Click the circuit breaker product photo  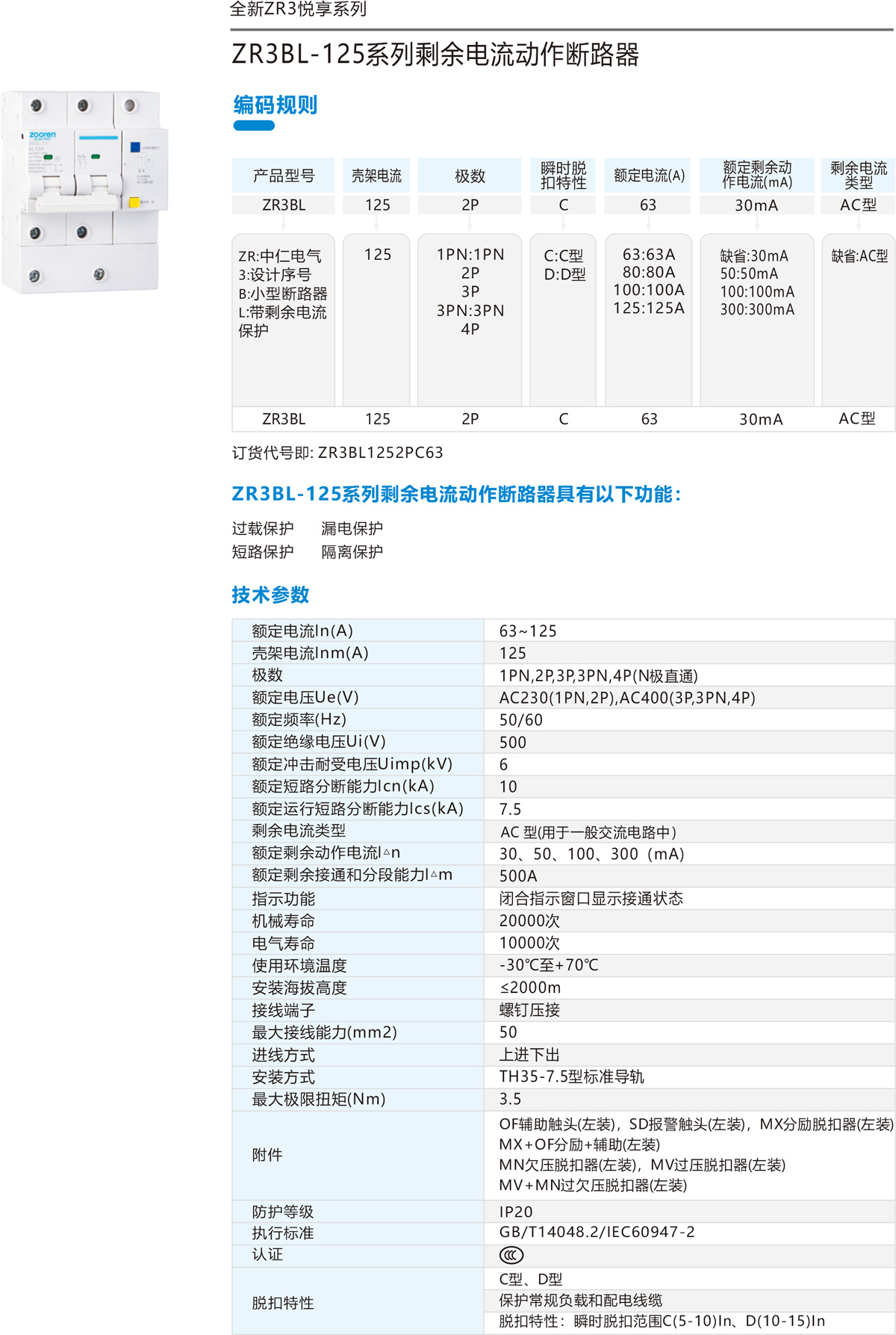click(84, 192)
